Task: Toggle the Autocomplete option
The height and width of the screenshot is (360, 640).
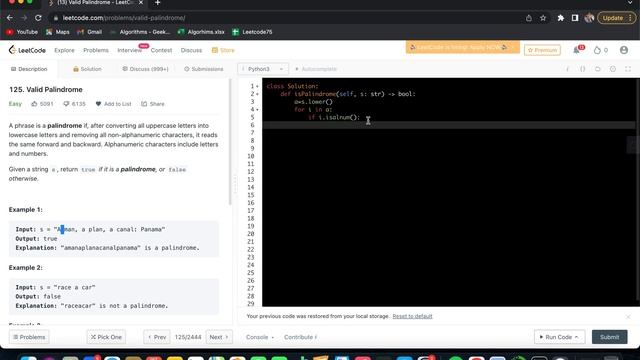Action: [x=316, y=69]
